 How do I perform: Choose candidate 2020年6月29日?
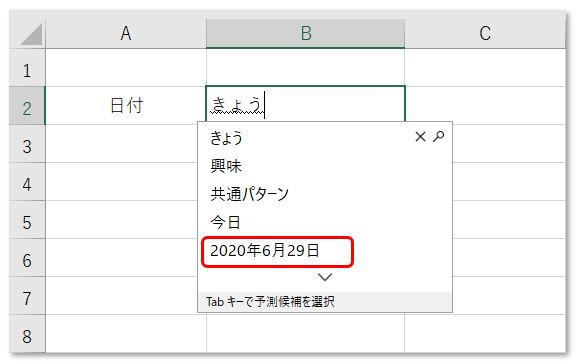point(264,251)
